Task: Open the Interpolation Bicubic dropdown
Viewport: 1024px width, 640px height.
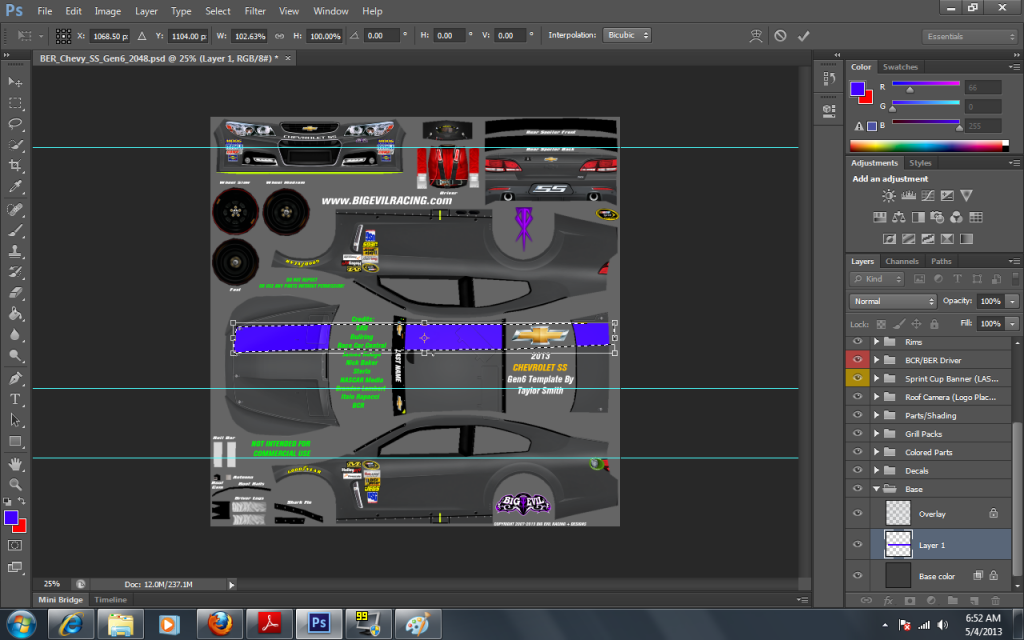Action: (627, 35)
